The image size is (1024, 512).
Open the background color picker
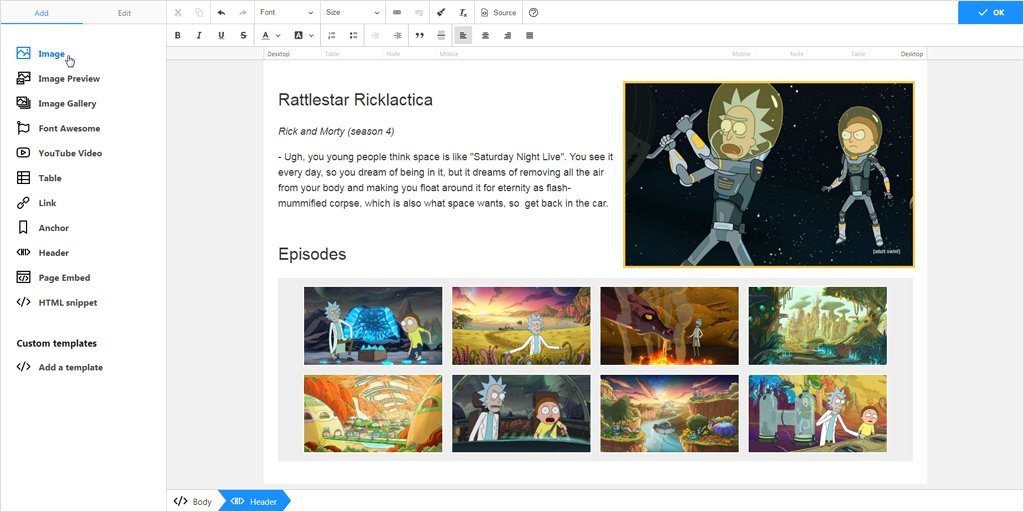[304, 35]
